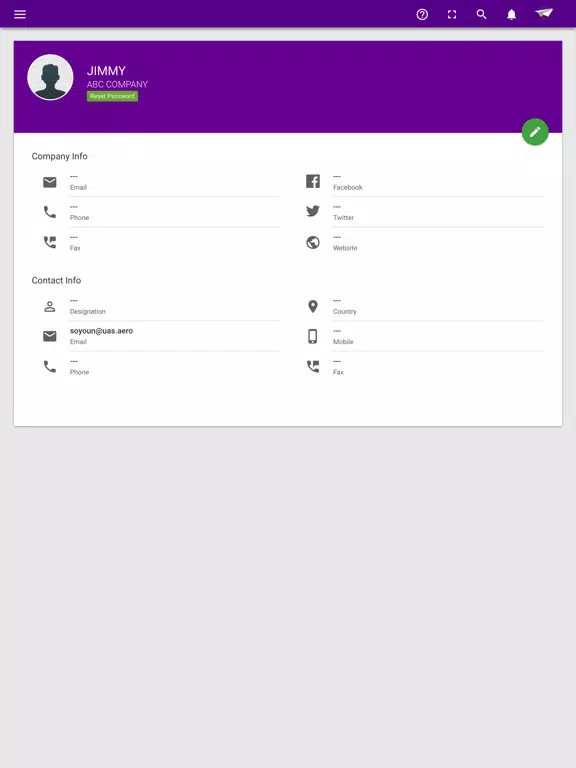Show notifications via bell icon
The width and height of the screenshot is (576, 768).
[x=511, y=14]
